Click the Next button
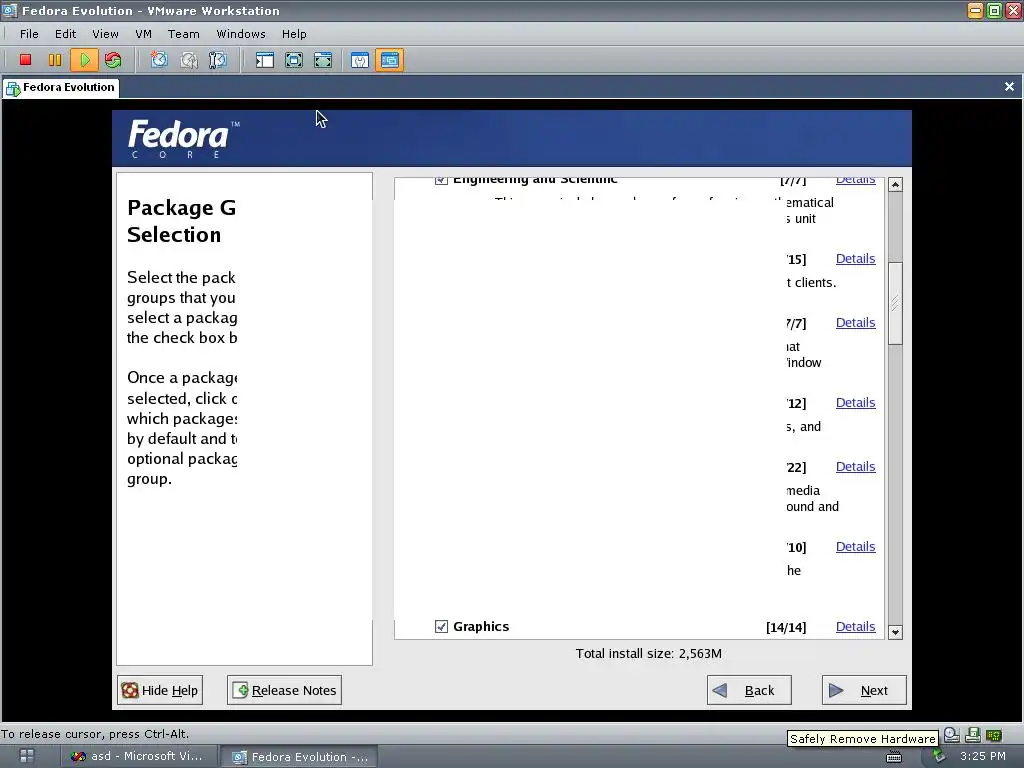This screenshot has width=1024, height=768. coord(864,690)
